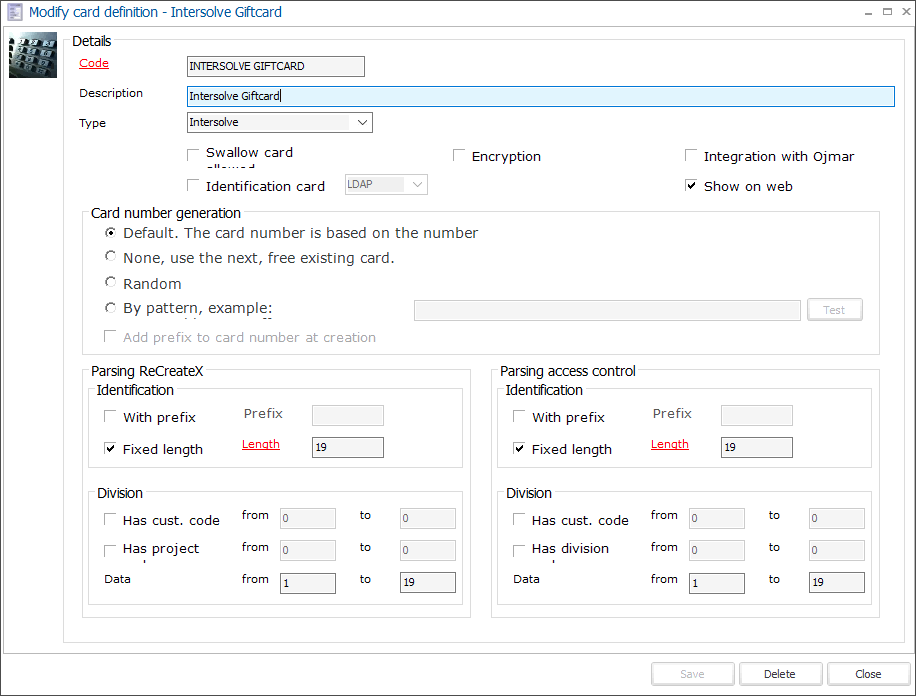Click the window icon in the title bar
This screenshot has width=916, height=696.
14,12
